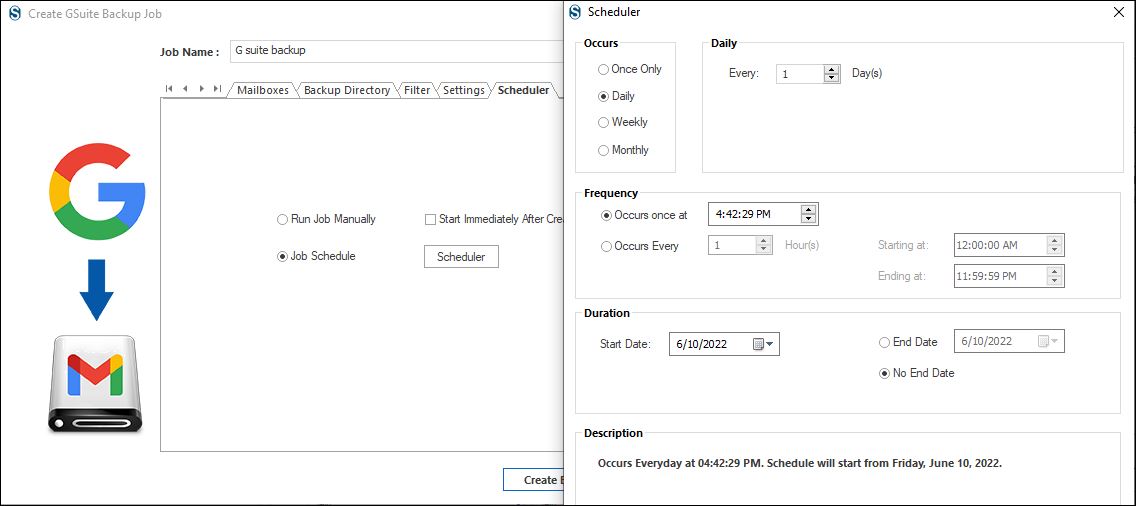This screenshot has height=506, width=1136.
Task: Click Ending at time field
Action: click(x=1001, y=276)
